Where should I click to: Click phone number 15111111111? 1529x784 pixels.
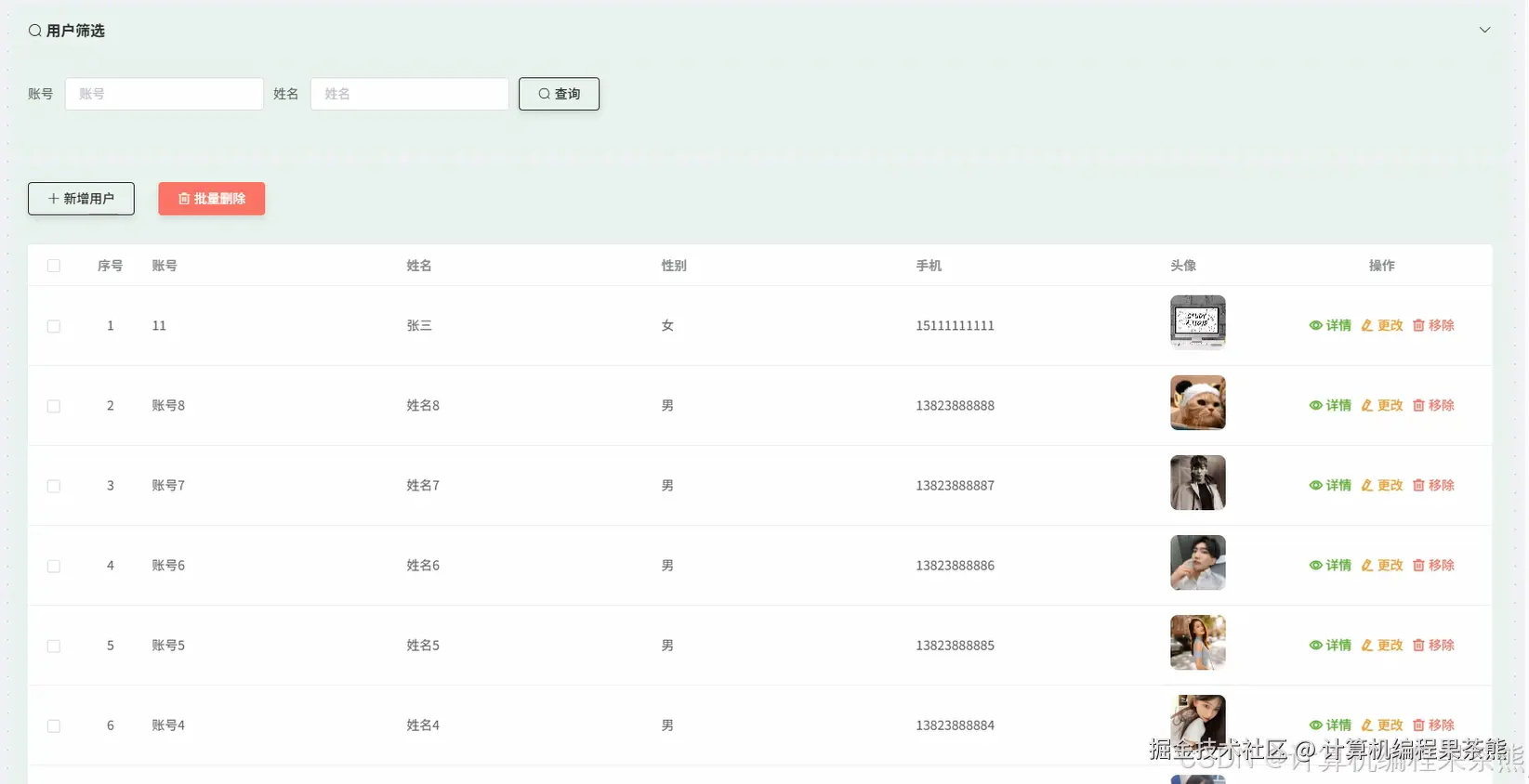pos(955,326)
